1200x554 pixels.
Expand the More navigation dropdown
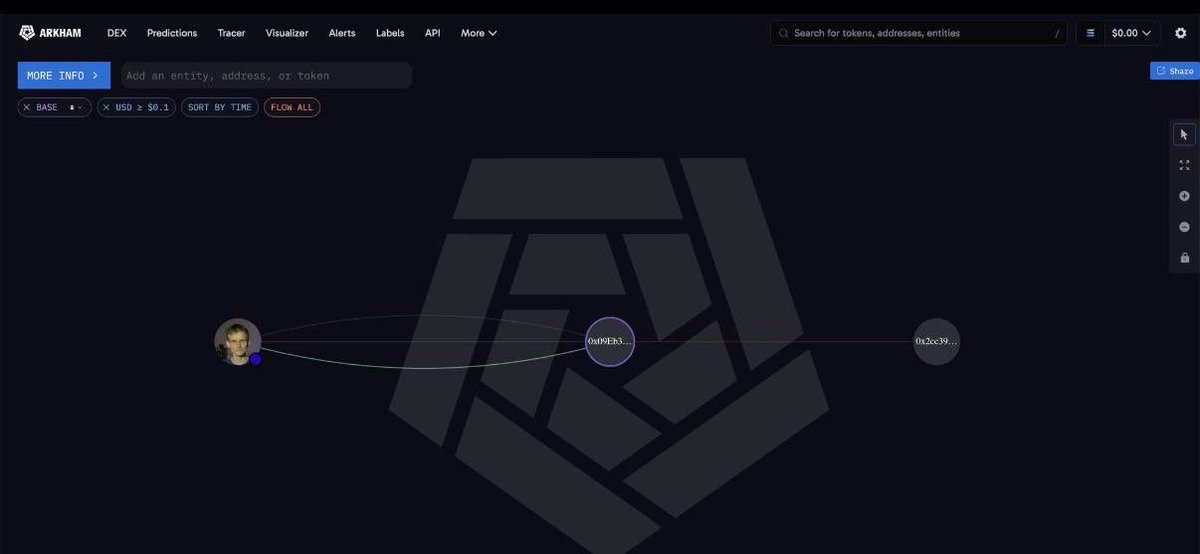tap(479, 33)
